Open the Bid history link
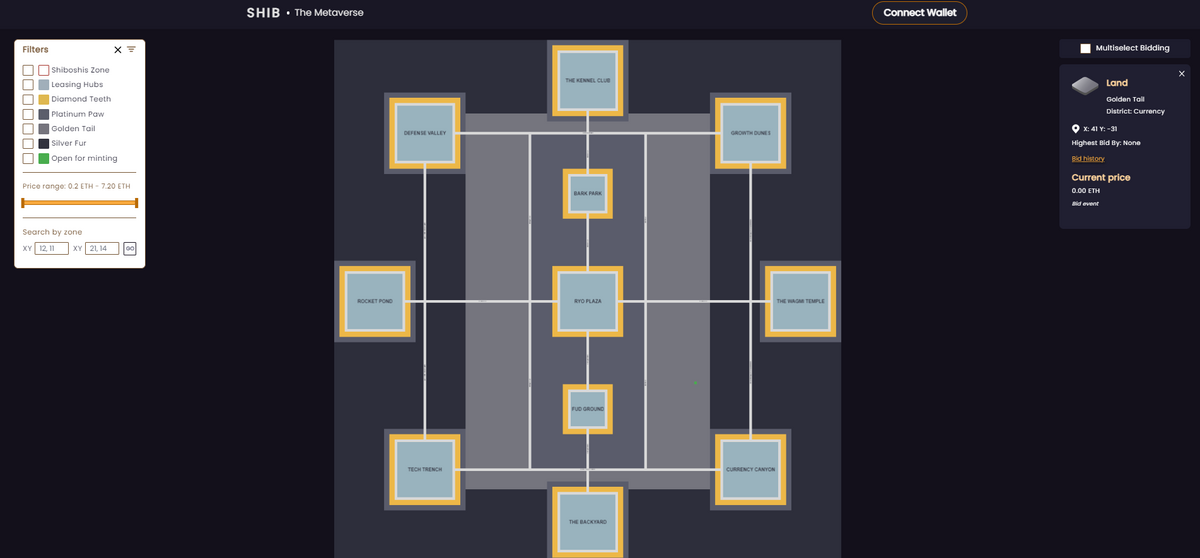 point(1088,159)
